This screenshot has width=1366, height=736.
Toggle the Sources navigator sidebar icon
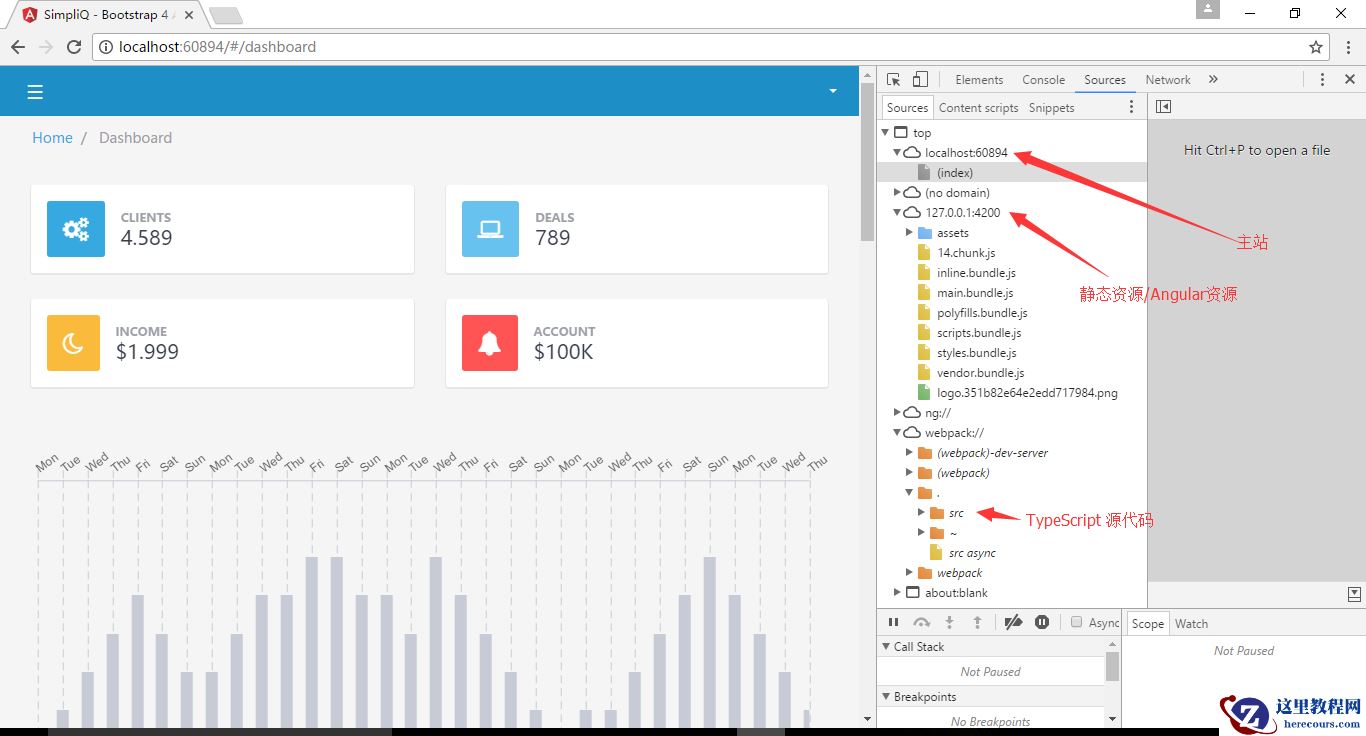click(1163, 107)
